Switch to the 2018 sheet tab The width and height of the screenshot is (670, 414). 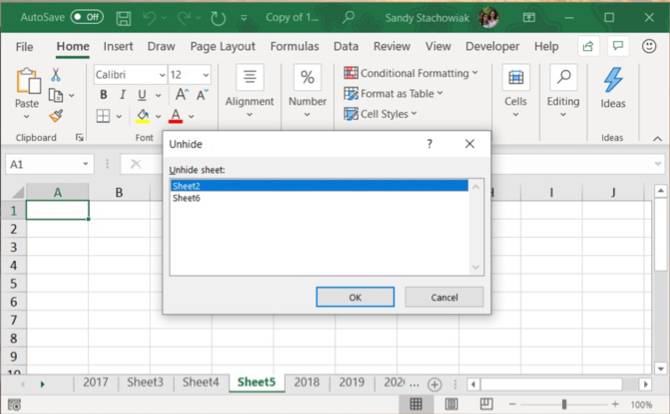click(307, 382)
